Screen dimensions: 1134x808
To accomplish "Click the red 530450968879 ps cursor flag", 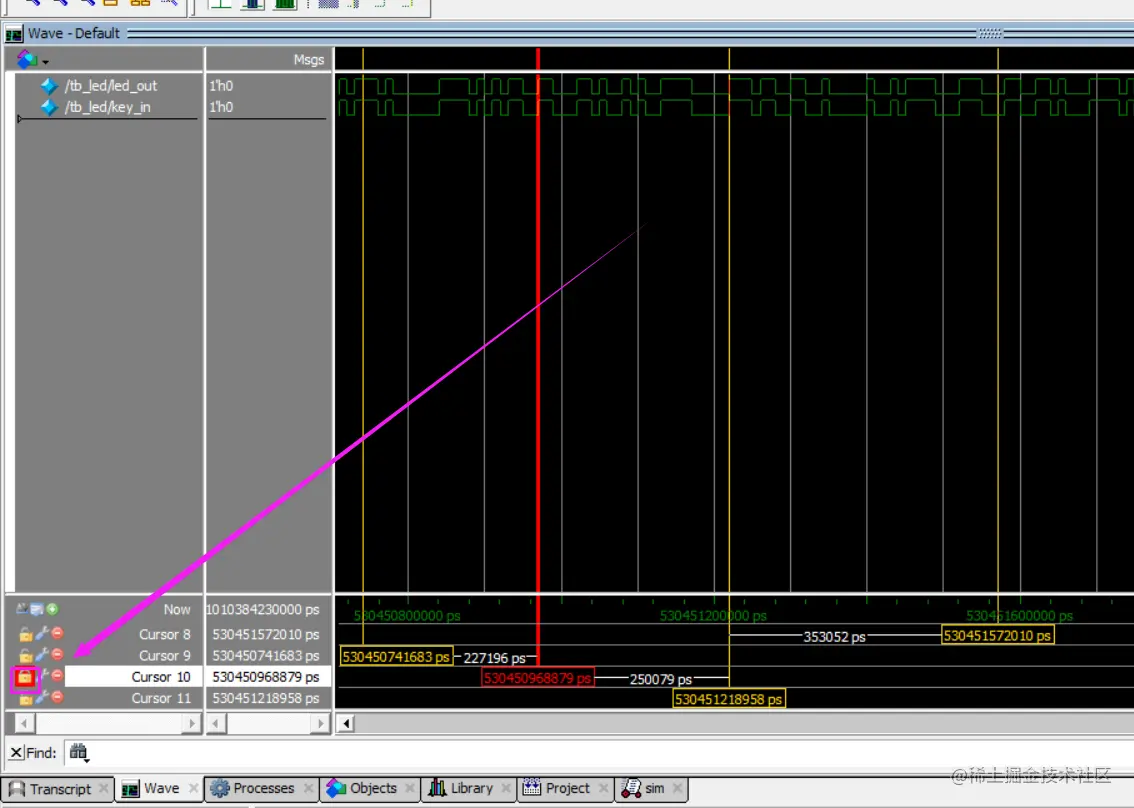I will [x=537, y=678].
